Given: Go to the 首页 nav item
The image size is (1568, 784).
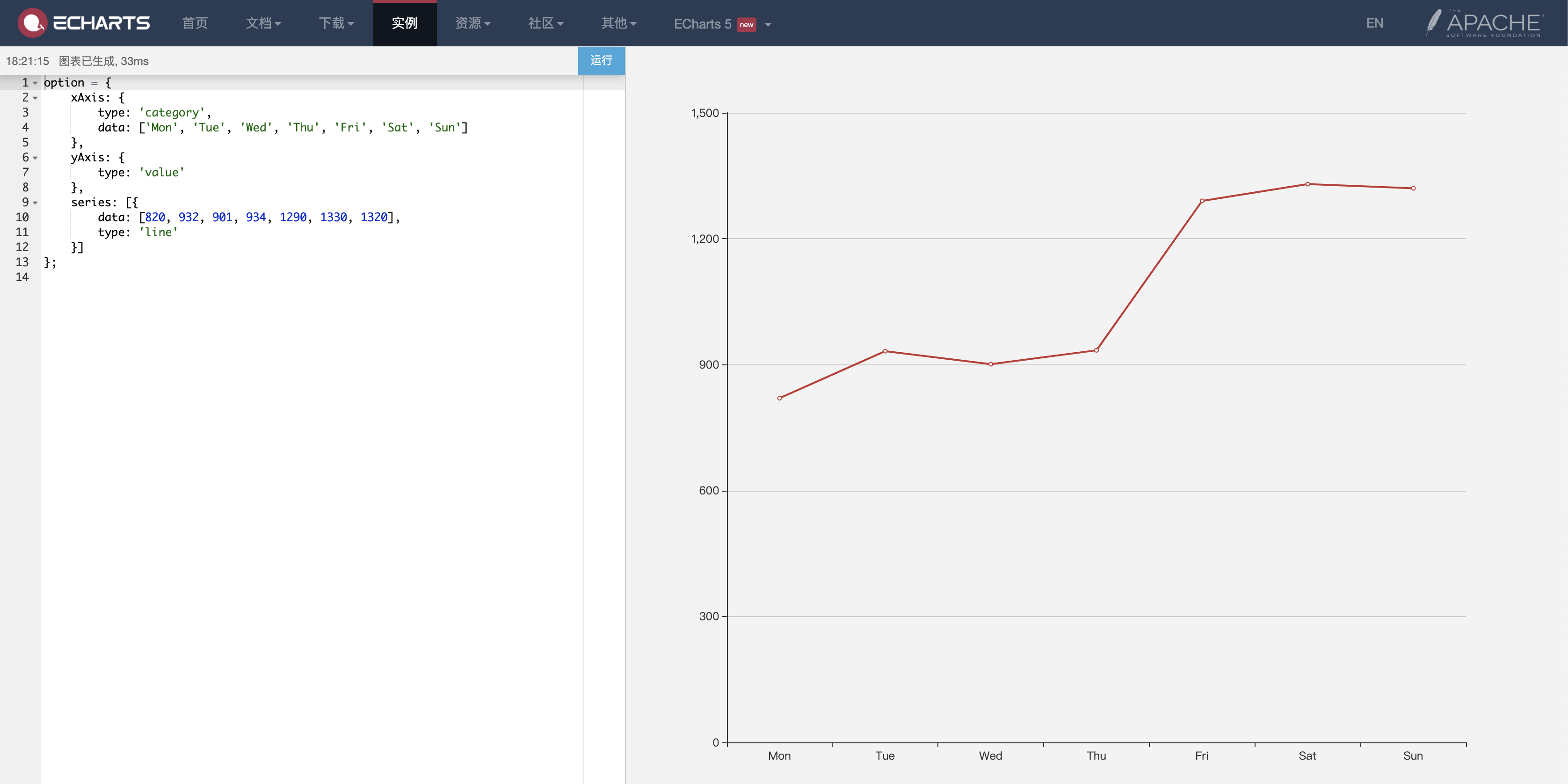Looking at the screenshot, I should (195, 23).
